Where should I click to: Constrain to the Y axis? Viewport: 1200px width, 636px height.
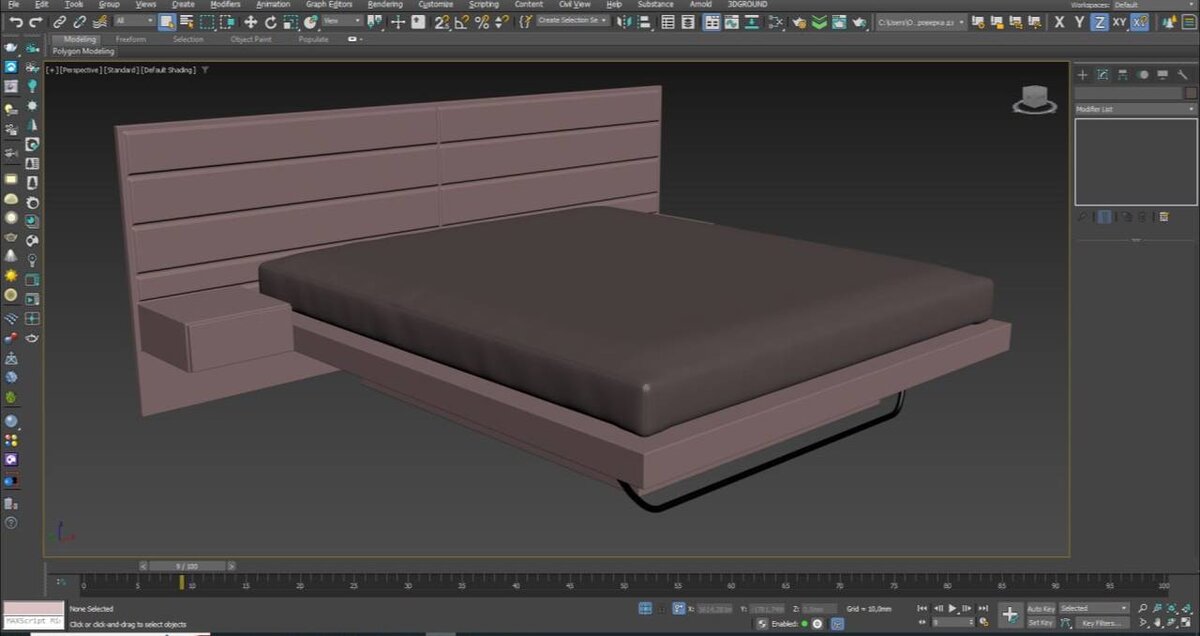1080,21
